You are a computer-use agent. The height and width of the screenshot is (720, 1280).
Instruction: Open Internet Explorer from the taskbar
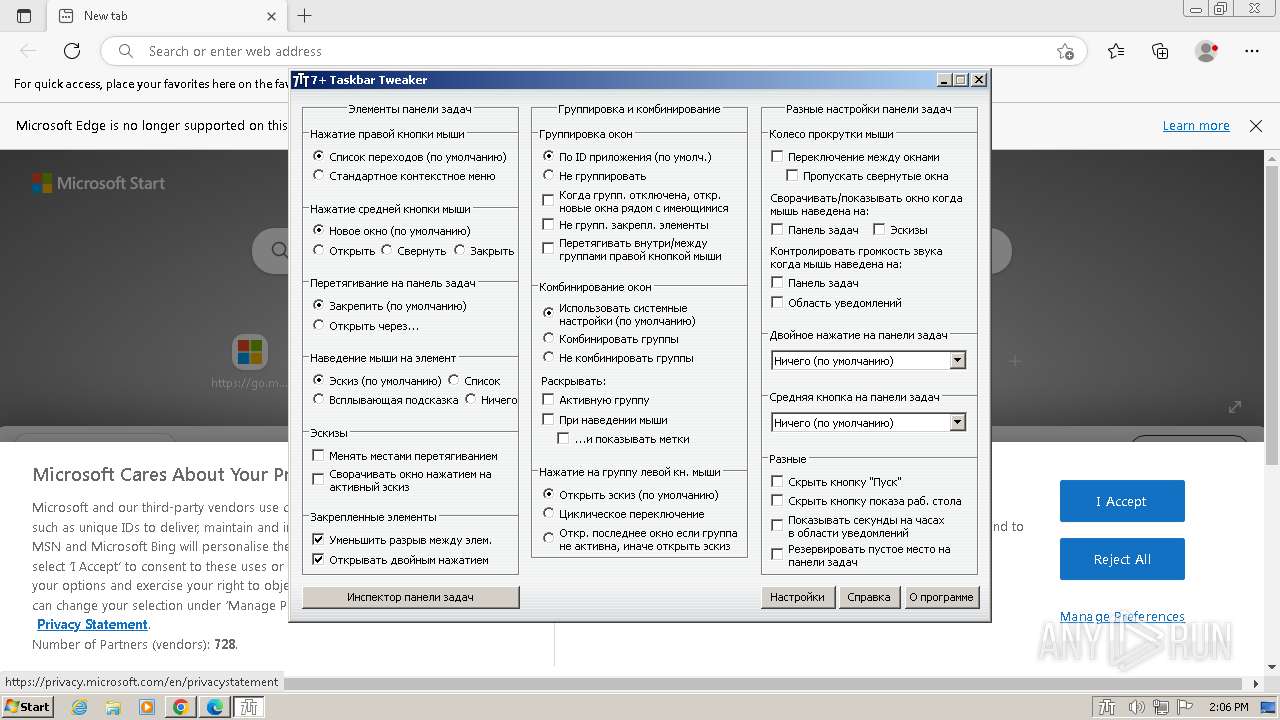pos(80,707)
